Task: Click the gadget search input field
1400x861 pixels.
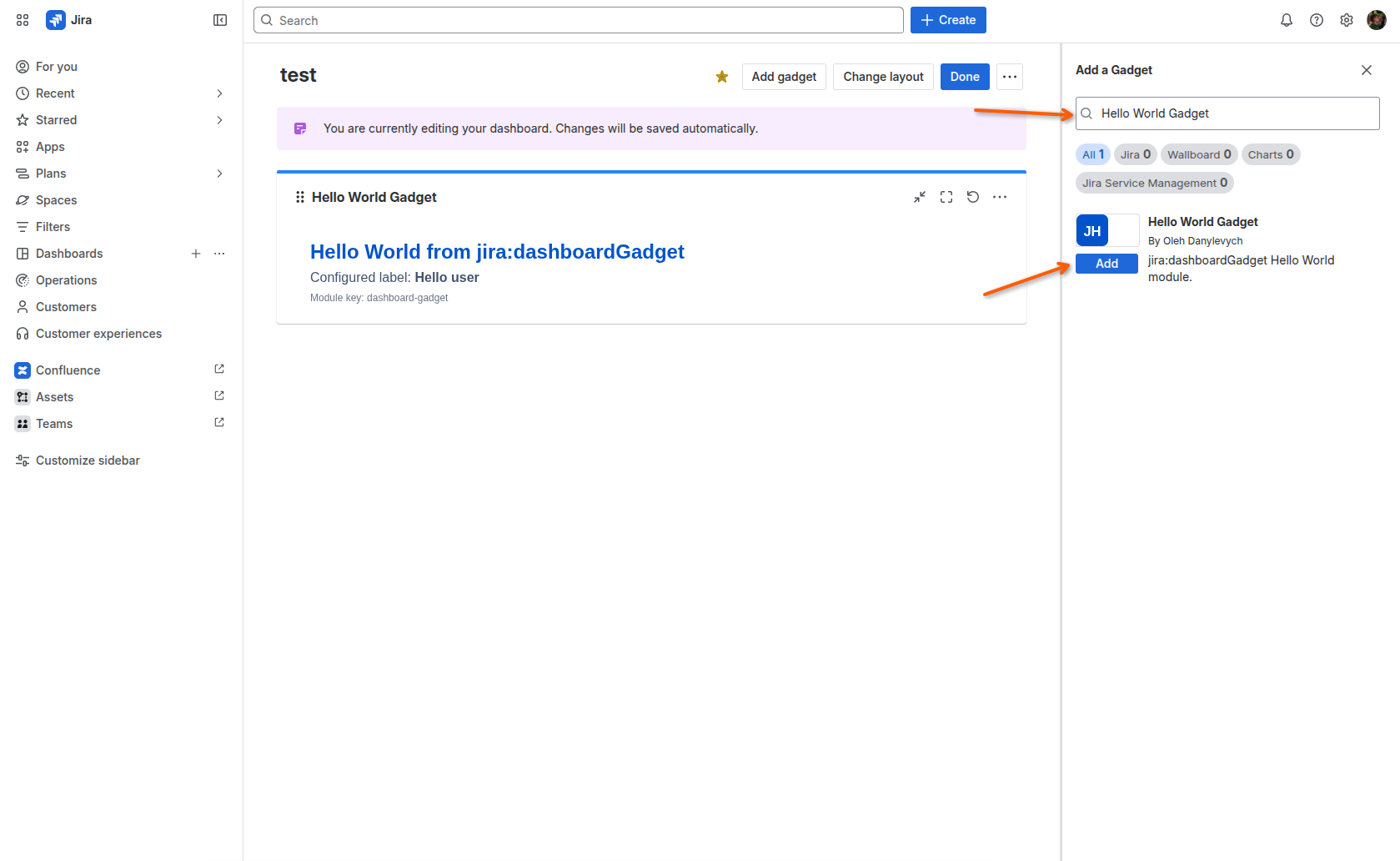Action: pyautogui.click(x=1227, y=113)
